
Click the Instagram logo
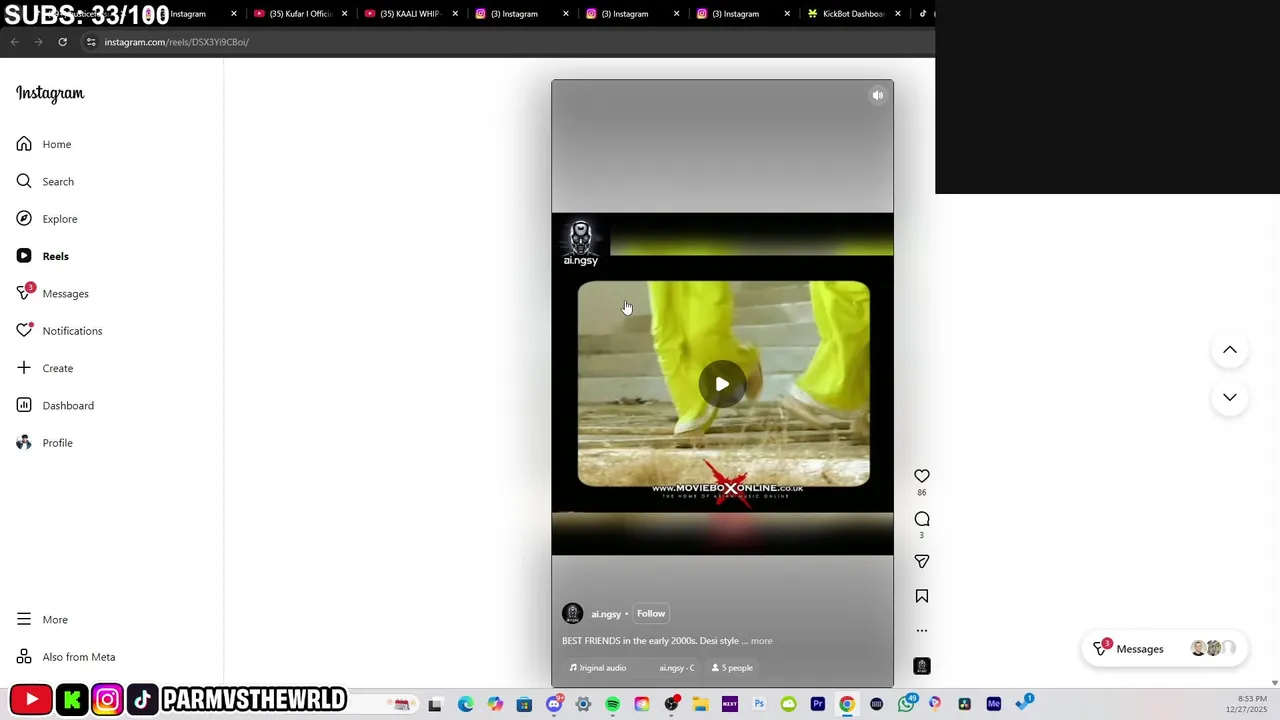point(50,93)
